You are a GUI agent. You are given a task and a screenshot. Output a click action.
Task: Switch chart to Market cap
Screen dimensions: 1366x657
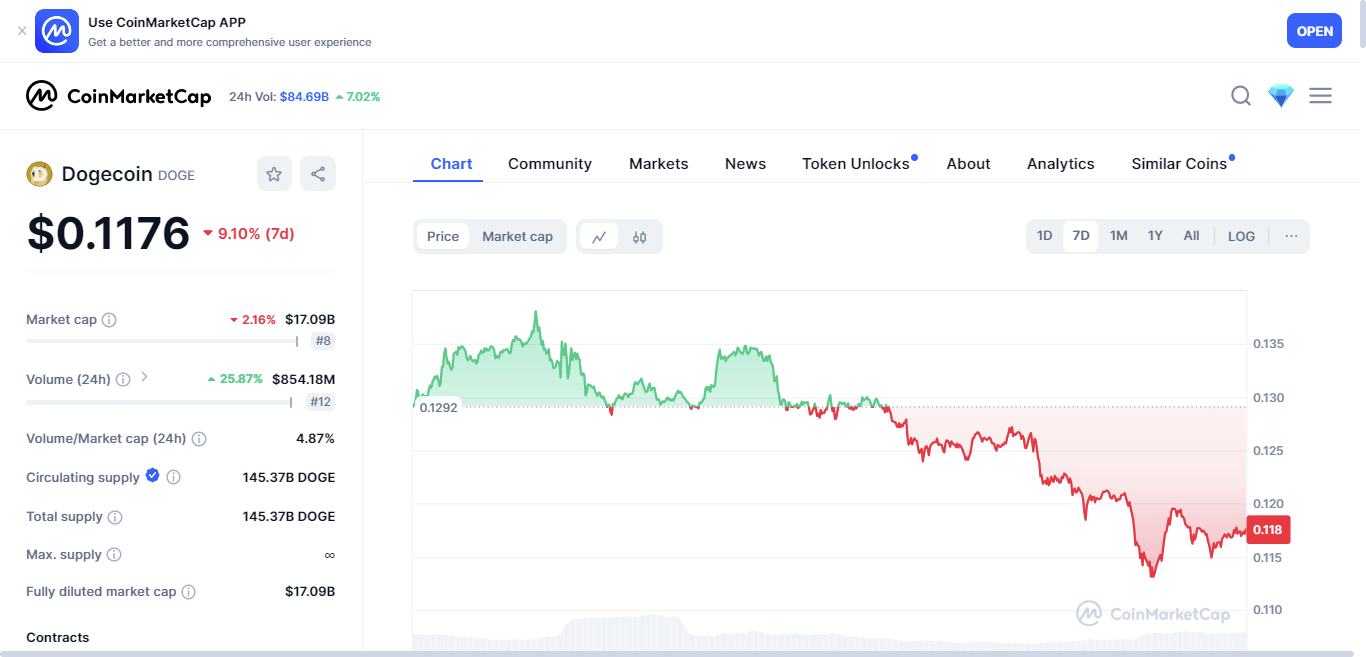click(x=517, y=237)
